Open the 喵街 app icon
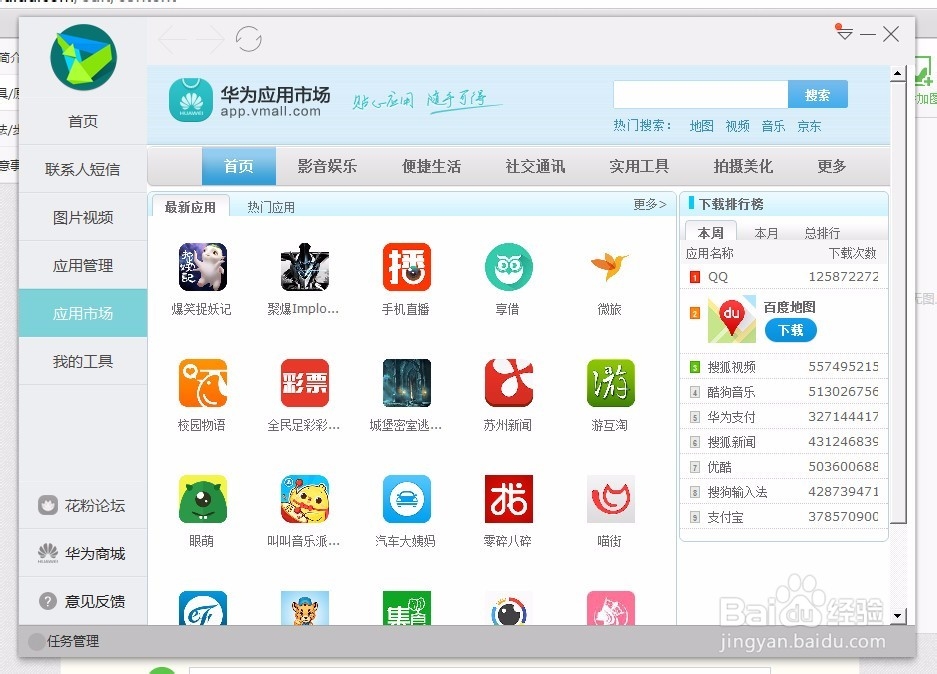This screenshot has height=674, width=937. tap(610, 498)
